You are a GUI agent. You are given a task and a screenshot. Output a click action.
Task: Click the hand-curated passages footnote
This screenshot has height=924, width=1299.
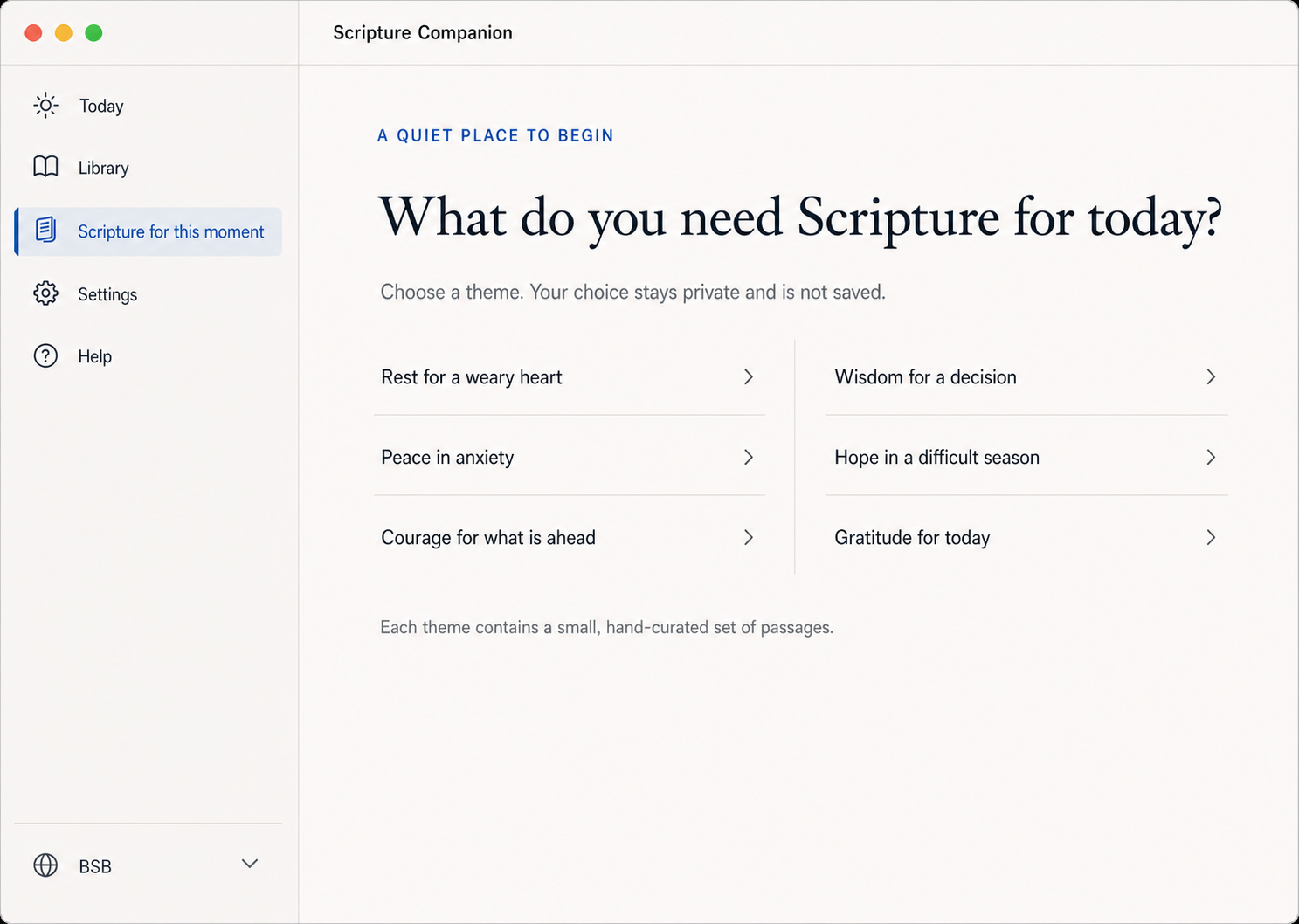click(x=606, y=627)
